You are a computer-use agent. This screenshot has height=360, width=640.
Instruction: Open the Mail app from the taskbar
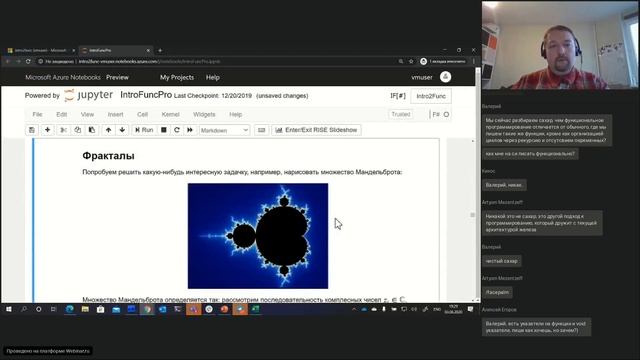pyautogui.click(x=116, y=309)
